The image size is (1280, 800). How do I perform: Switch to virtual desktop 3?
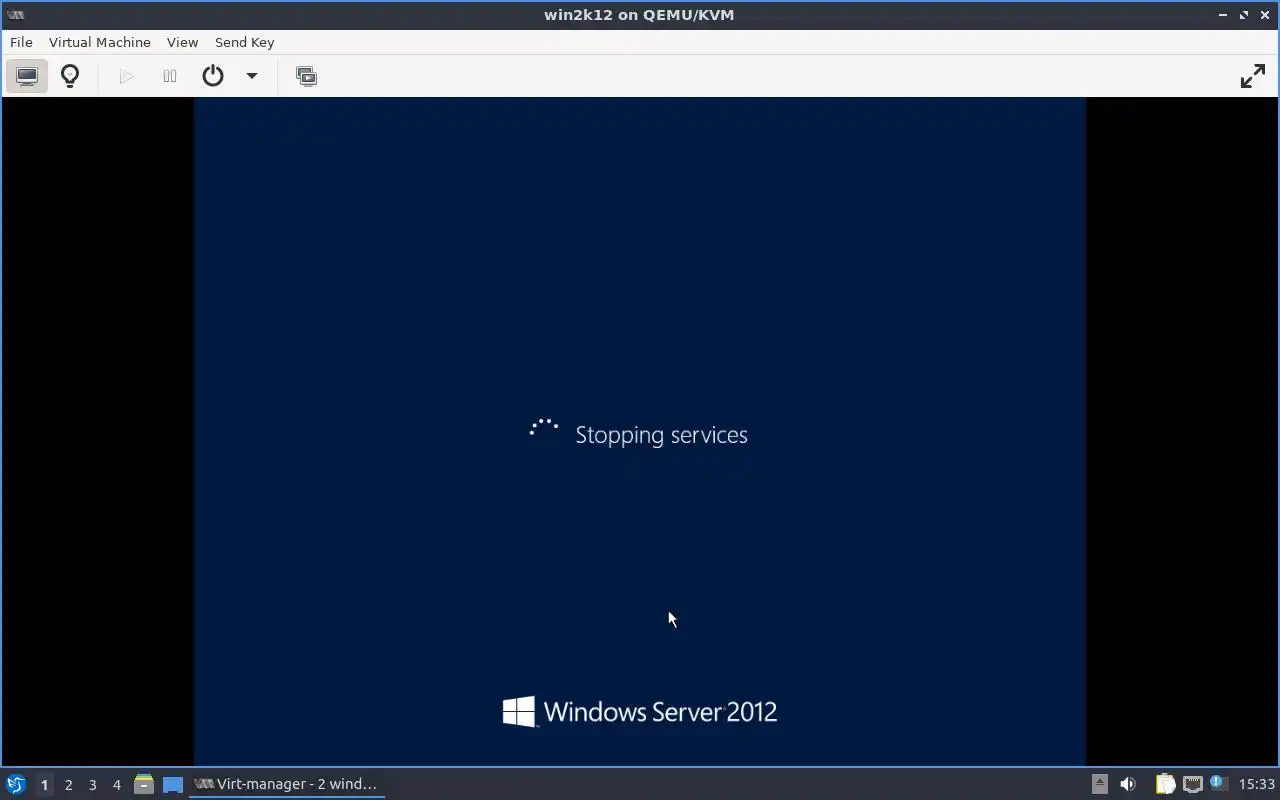pyautogui.click(x=93, y=785)
